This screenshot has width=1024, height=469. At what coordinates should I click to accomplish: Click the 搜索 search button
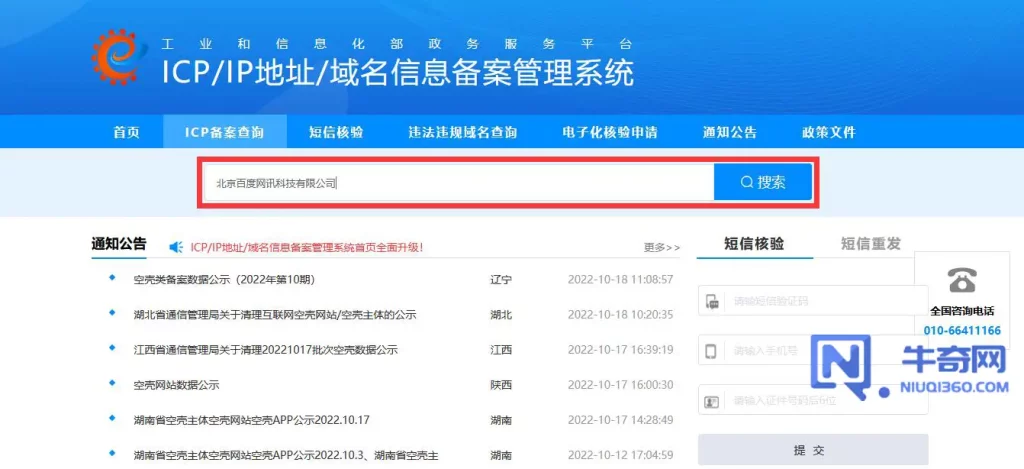click(x=763, y=182)
